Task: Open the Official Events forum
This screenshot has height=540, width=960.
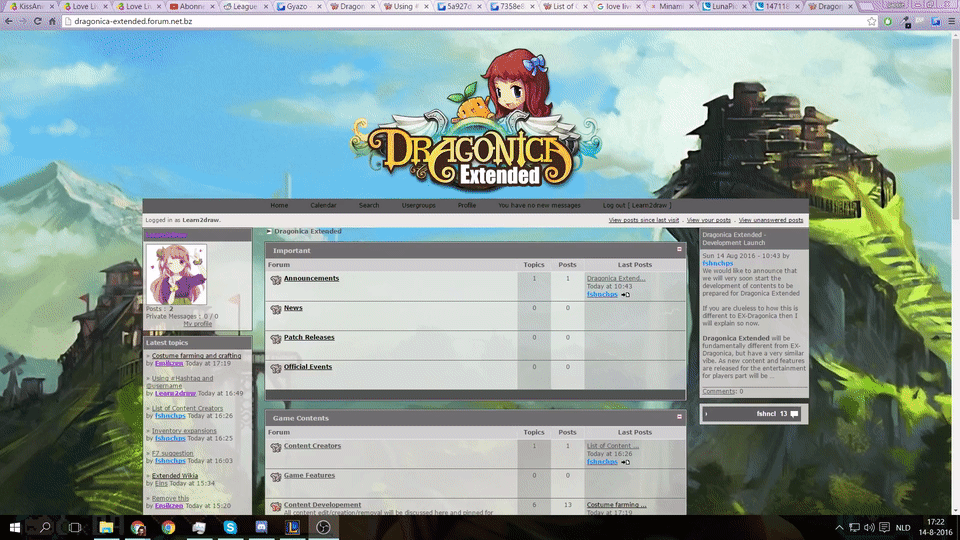Action: (308, 367)
